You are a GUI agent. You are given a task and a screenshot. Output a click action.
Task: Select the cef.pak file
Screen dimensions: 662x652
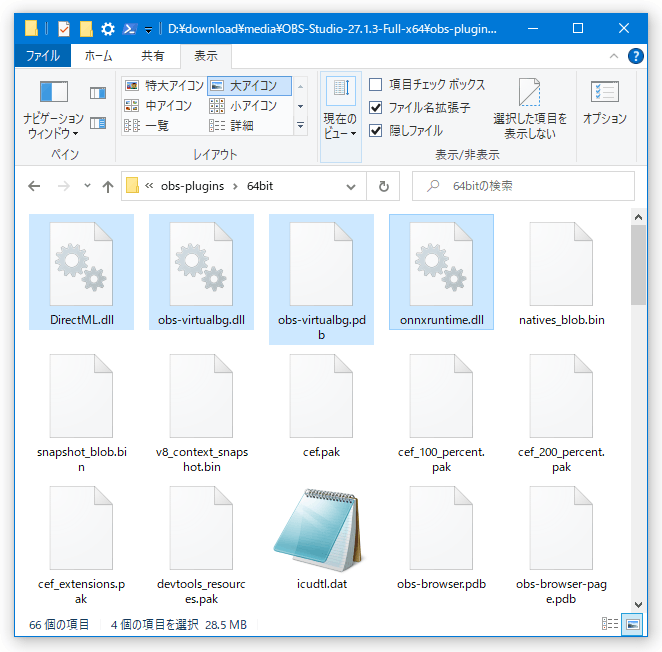pyautogui.click(x=321, y=405)
